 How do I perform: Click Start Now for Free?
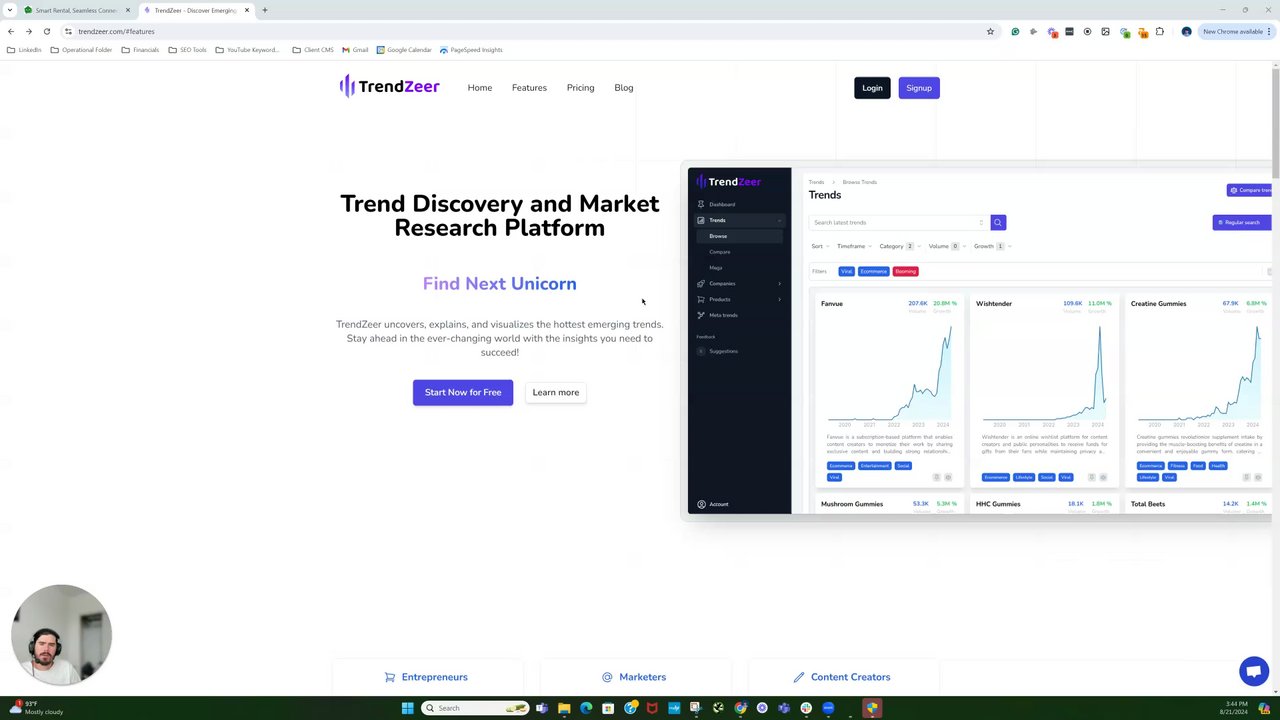pos(463,392)
